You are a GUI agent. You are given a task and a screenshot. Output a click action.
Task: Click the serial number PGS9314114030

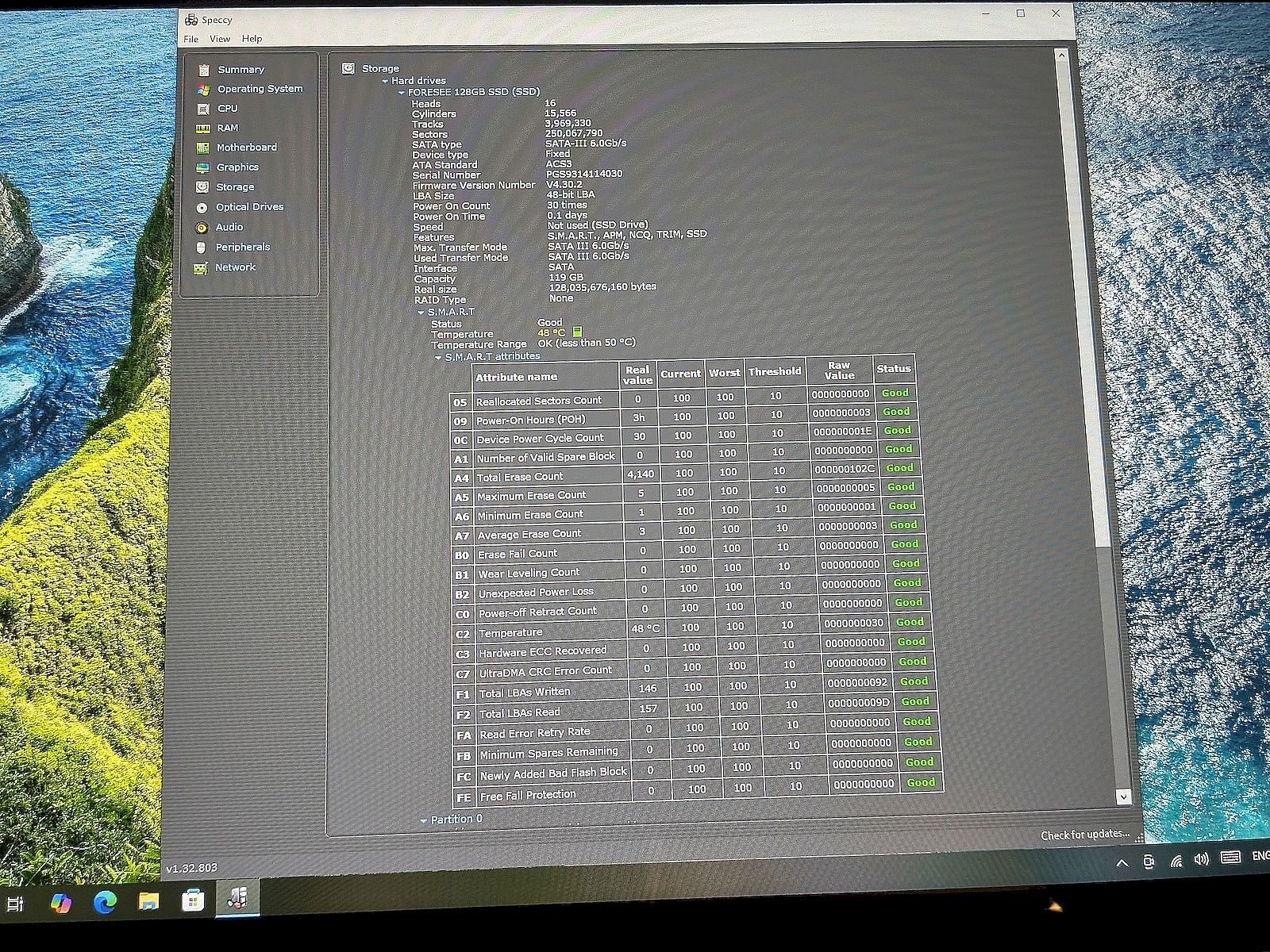click(584, 174)
